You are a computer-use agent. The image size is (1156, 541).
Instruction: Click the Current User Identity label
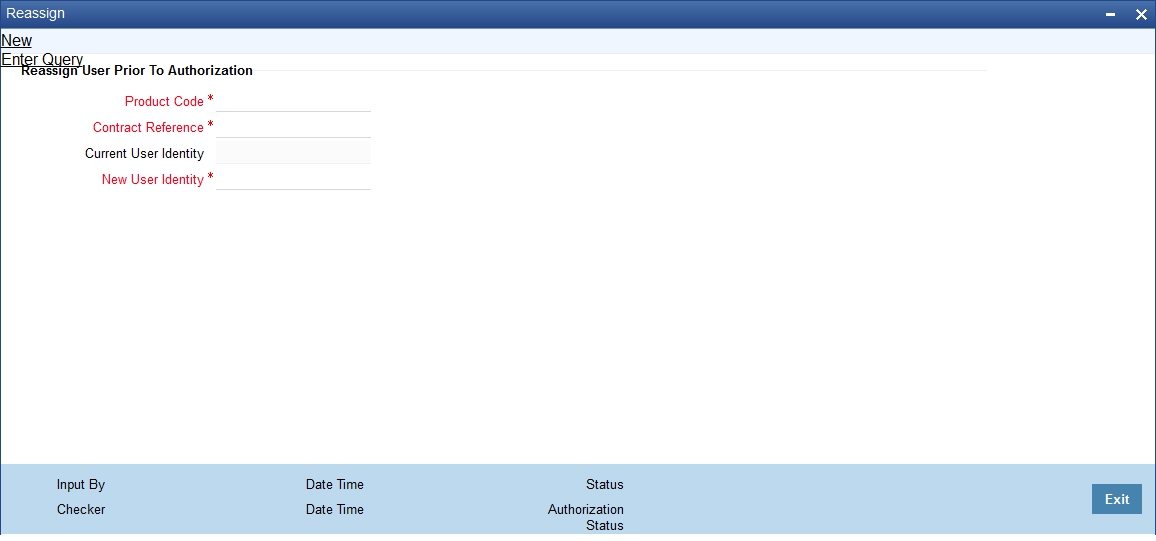144,154
